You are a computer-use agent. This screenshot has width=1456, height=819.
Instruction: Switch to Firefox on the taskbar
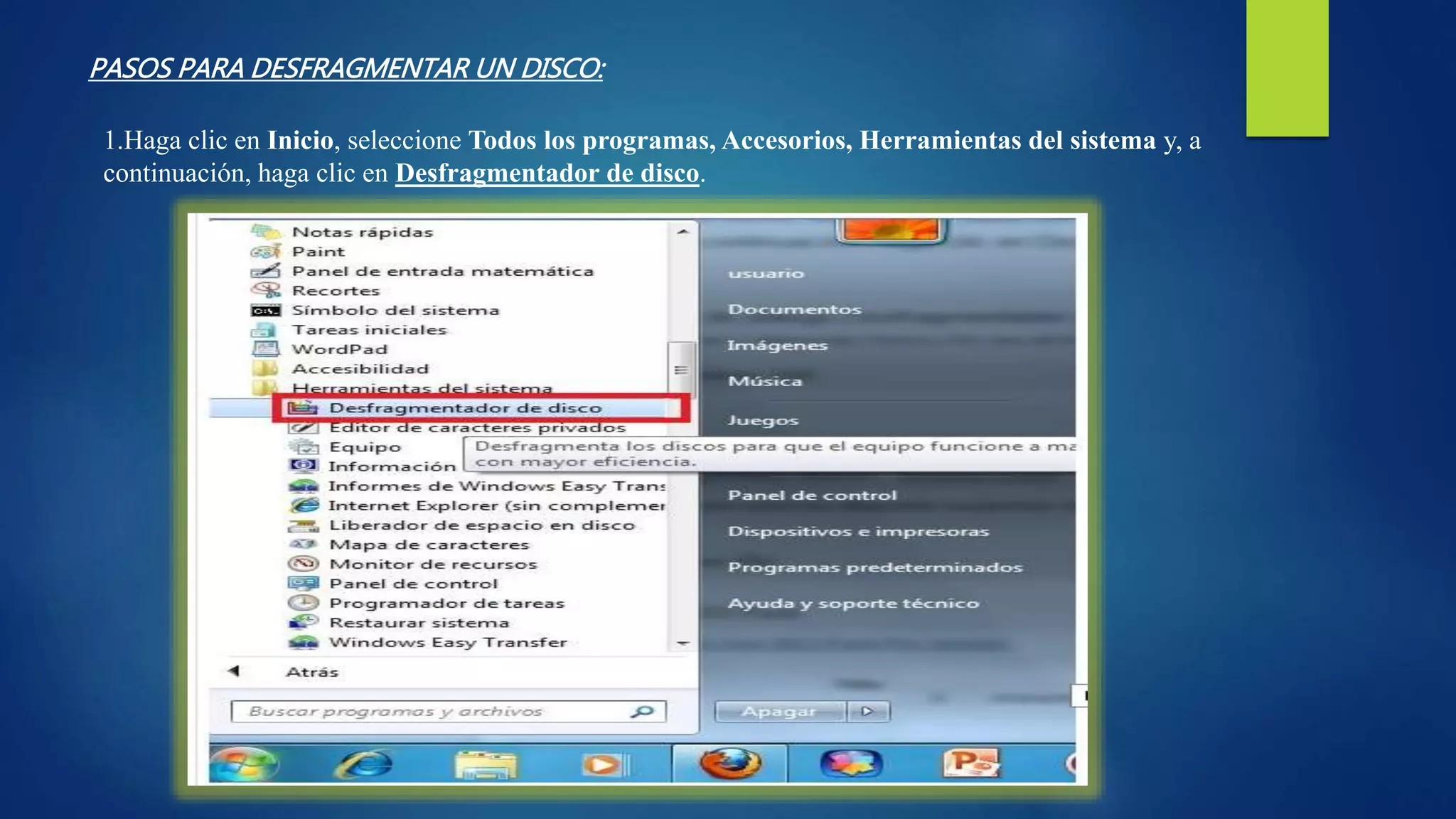[x=730, y=764]
